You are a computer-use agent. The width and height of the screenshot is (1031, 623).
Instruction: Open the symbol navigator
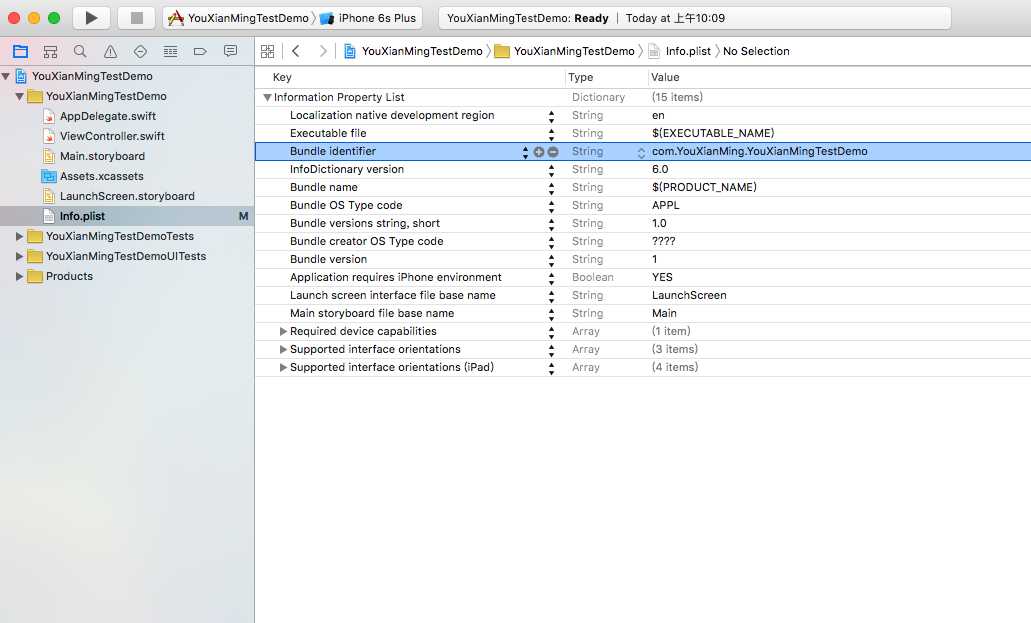[x=50, y=51]
